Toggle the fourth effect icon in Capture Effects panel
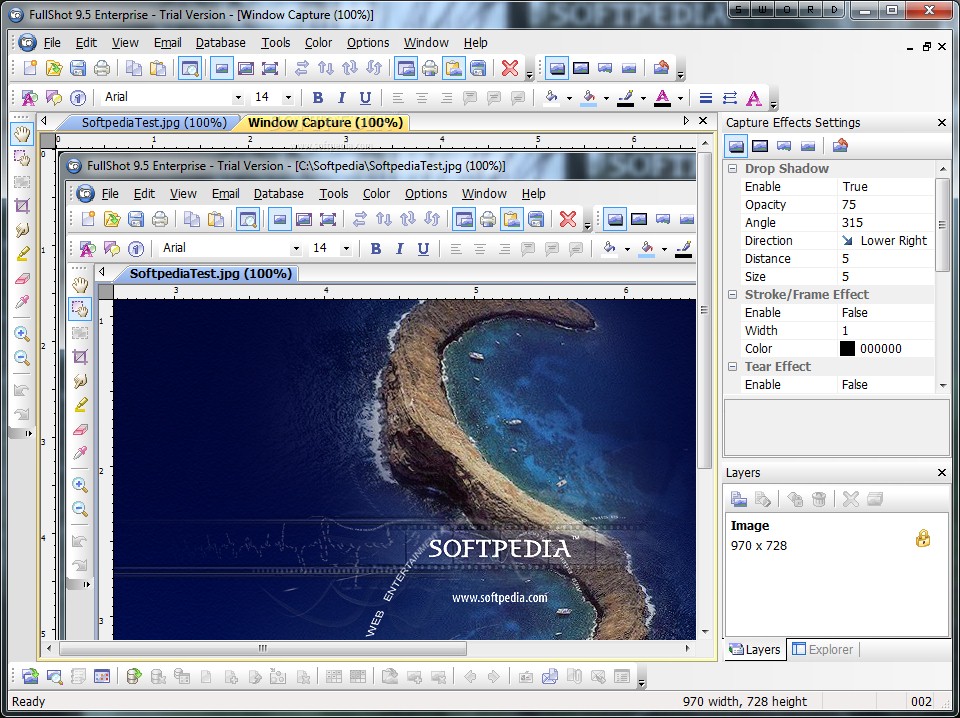 (808, 146)
